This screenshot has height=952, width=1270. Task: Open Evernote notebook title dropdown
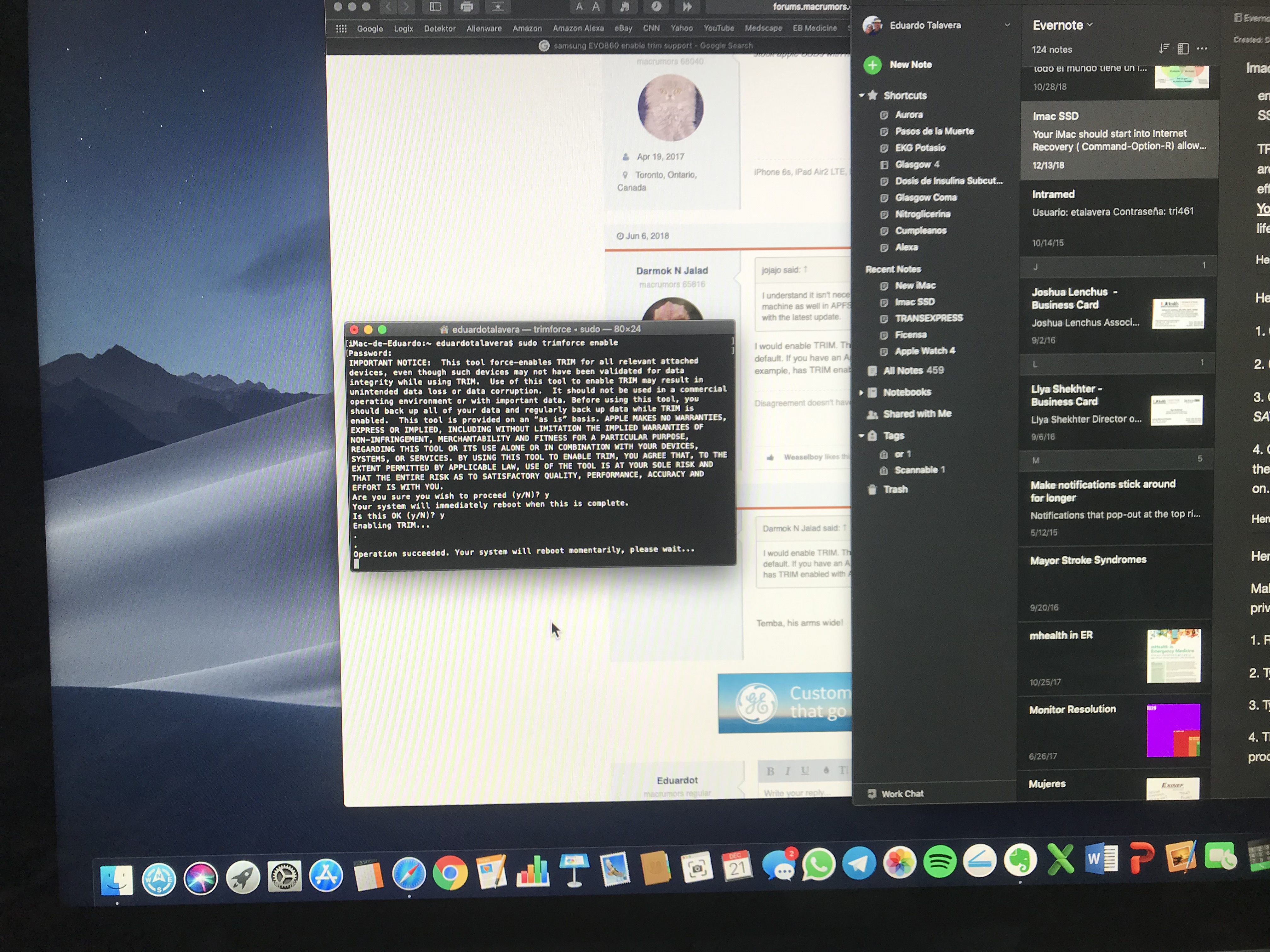[x=1062, y=25]
